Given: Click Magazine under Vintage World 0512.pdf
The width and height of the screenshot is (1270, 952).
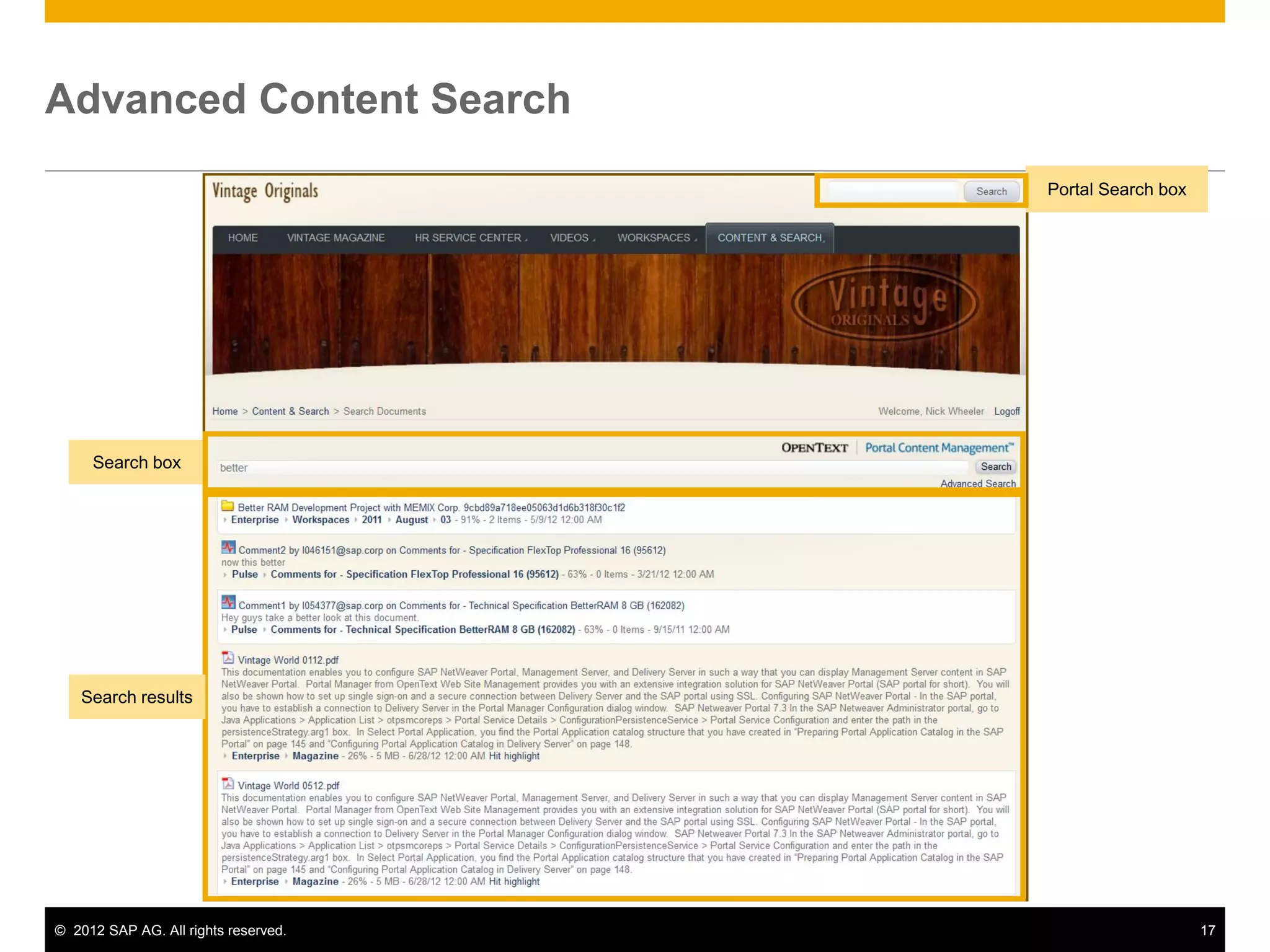Looking at the screenshot, I should 315,882.
